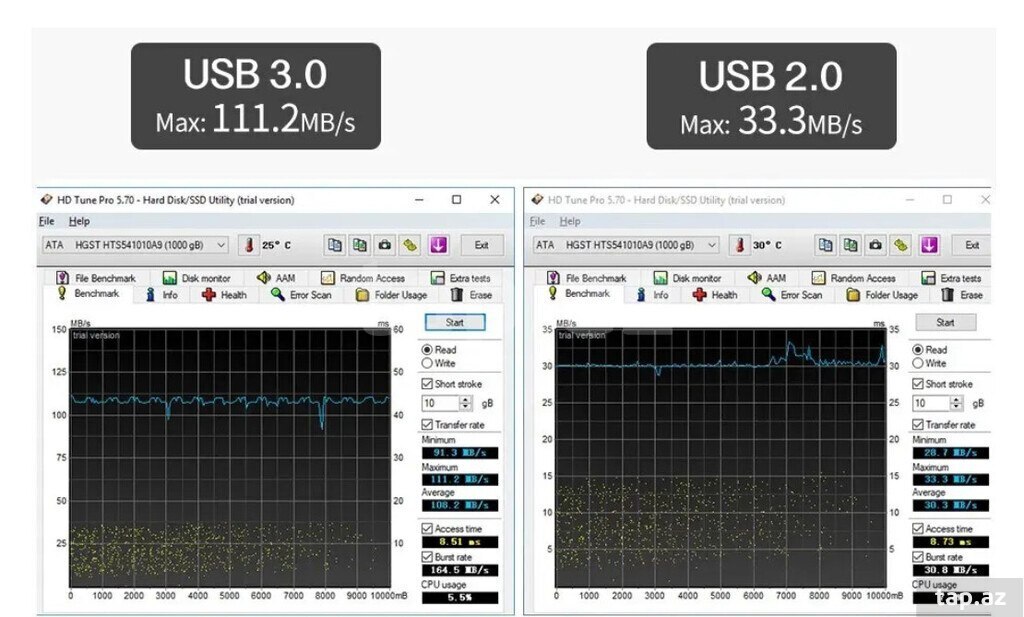Click Burst rate value 164.5 MB/s
Image resolution: width=1024 pixels, height=617 pixels.
[x=460, y=570]
